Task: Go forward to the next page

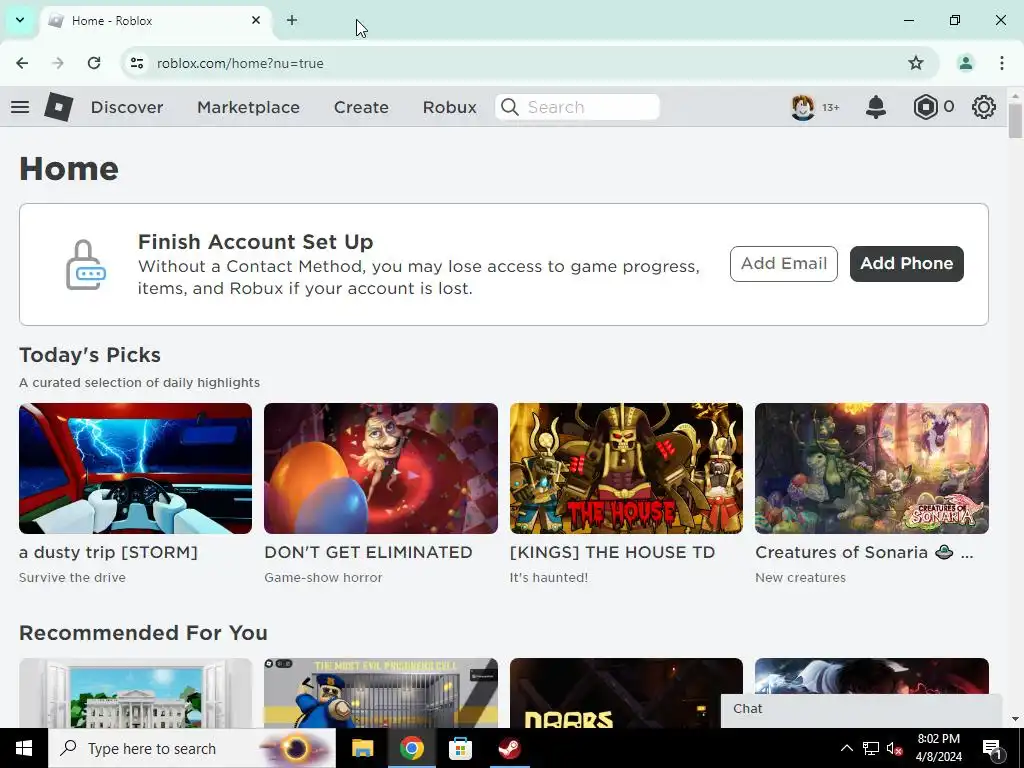Action: pyautogui.click(x=58, y=63)
